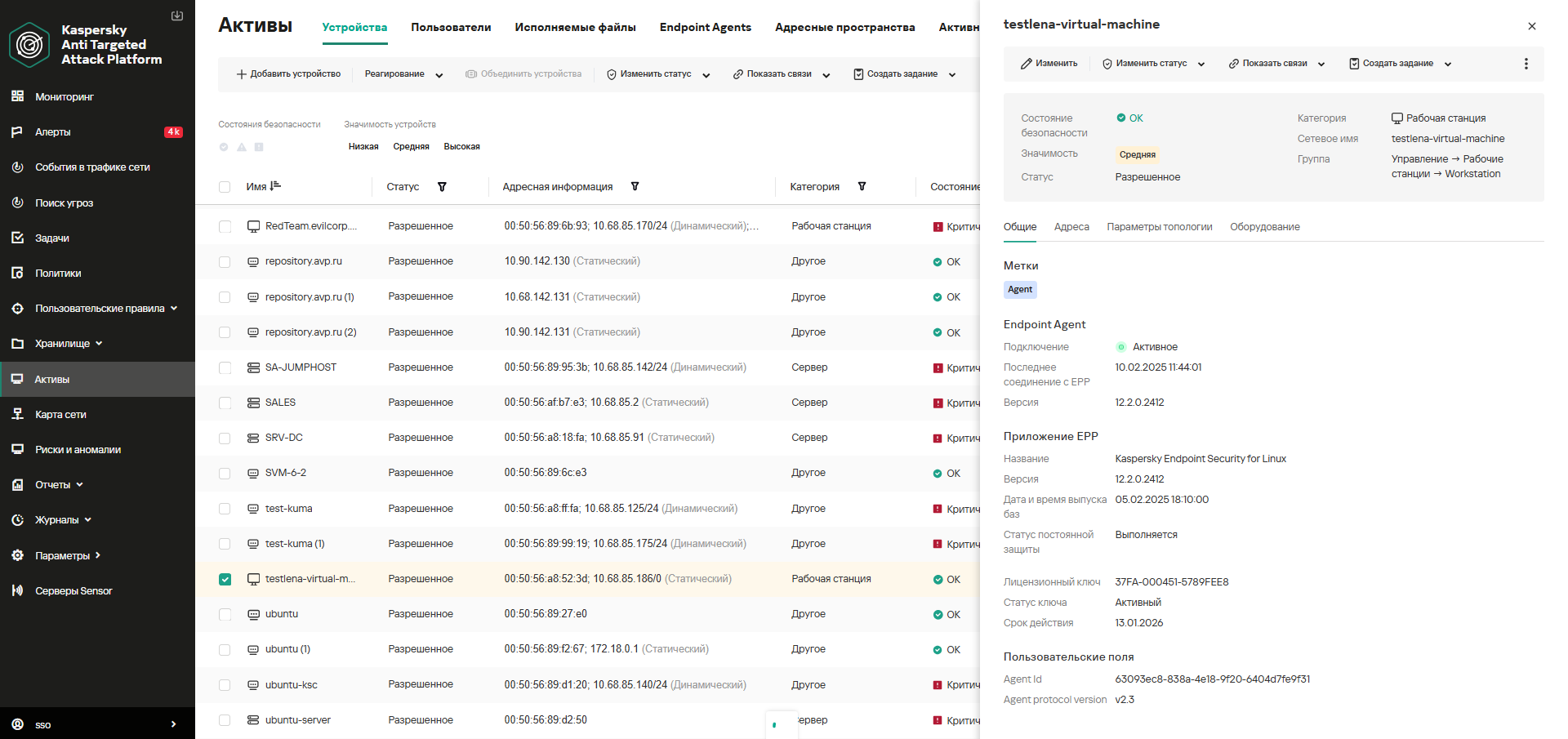Click the download icon above the Kaspersky logo

point(177,16)
